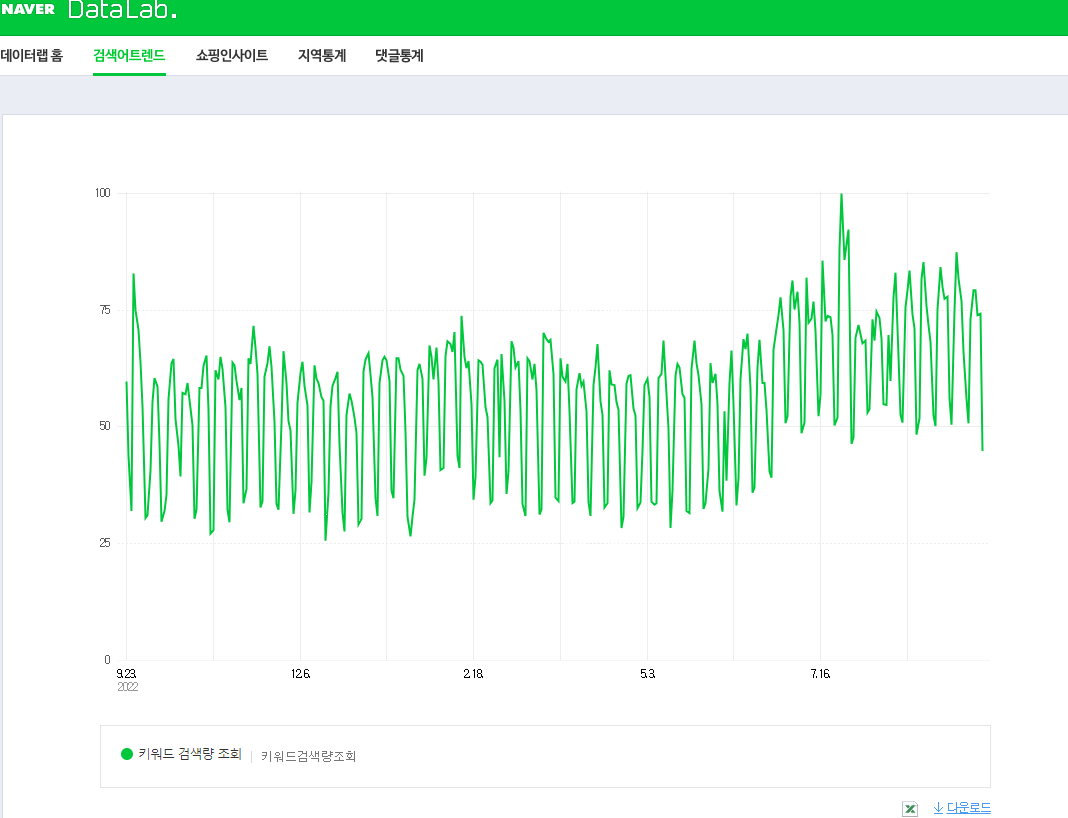1068x818 pixels.
Task: Click the chart's highest peak at 100
Action: (841, 195)
